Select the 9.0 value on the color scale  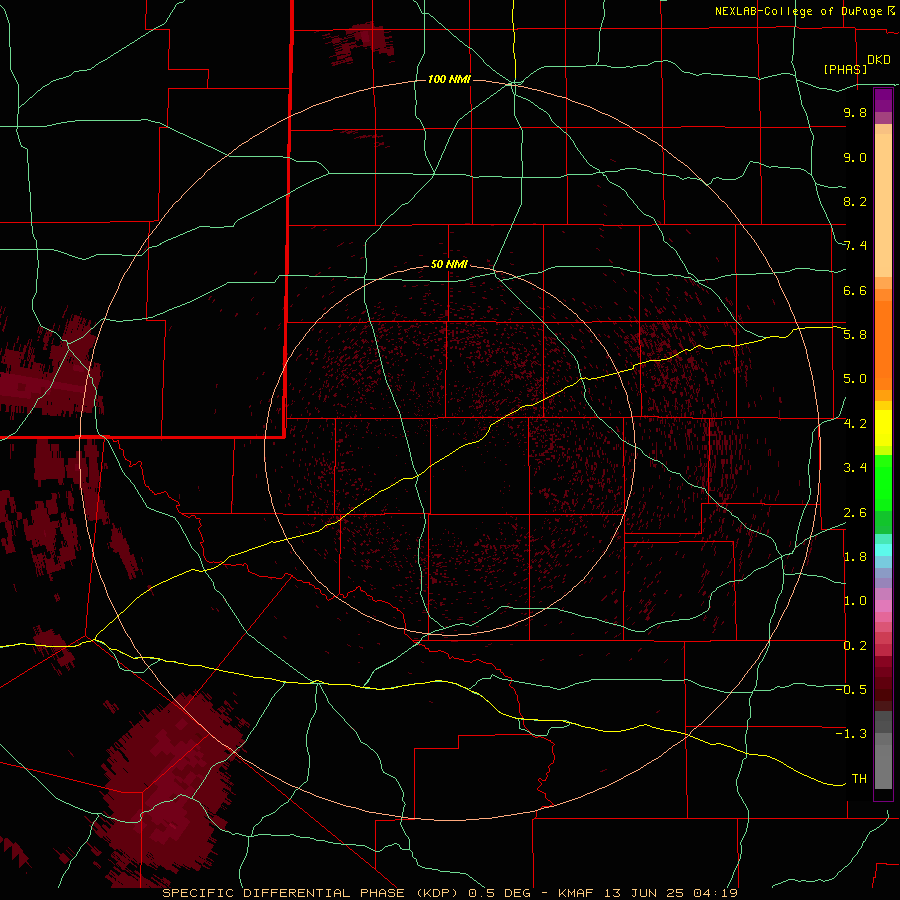pyautogui.click(x=855, y=157)
